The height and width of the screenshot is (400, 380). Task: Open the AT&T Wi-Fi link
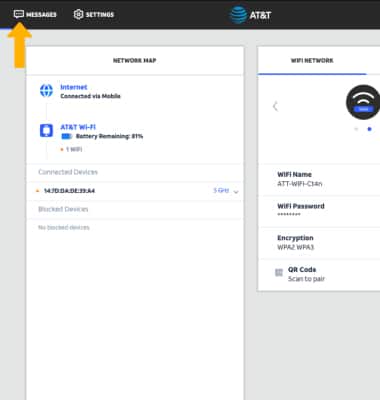78,127
